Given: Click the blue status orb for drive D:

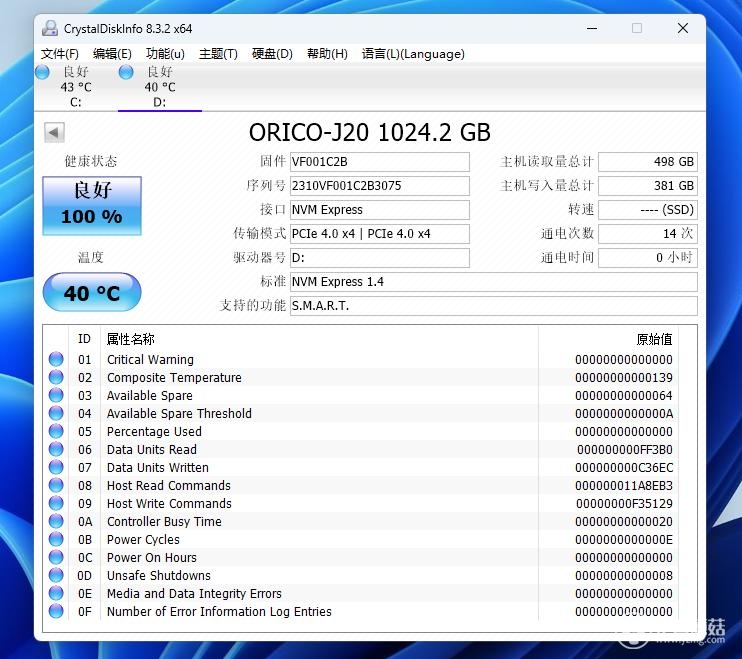Looking at the screenshot, I should point(126,72).
